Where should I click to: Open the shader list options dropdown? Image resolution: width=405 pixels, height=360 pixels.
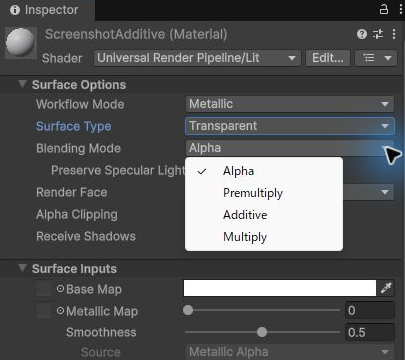tap(376, 58)
